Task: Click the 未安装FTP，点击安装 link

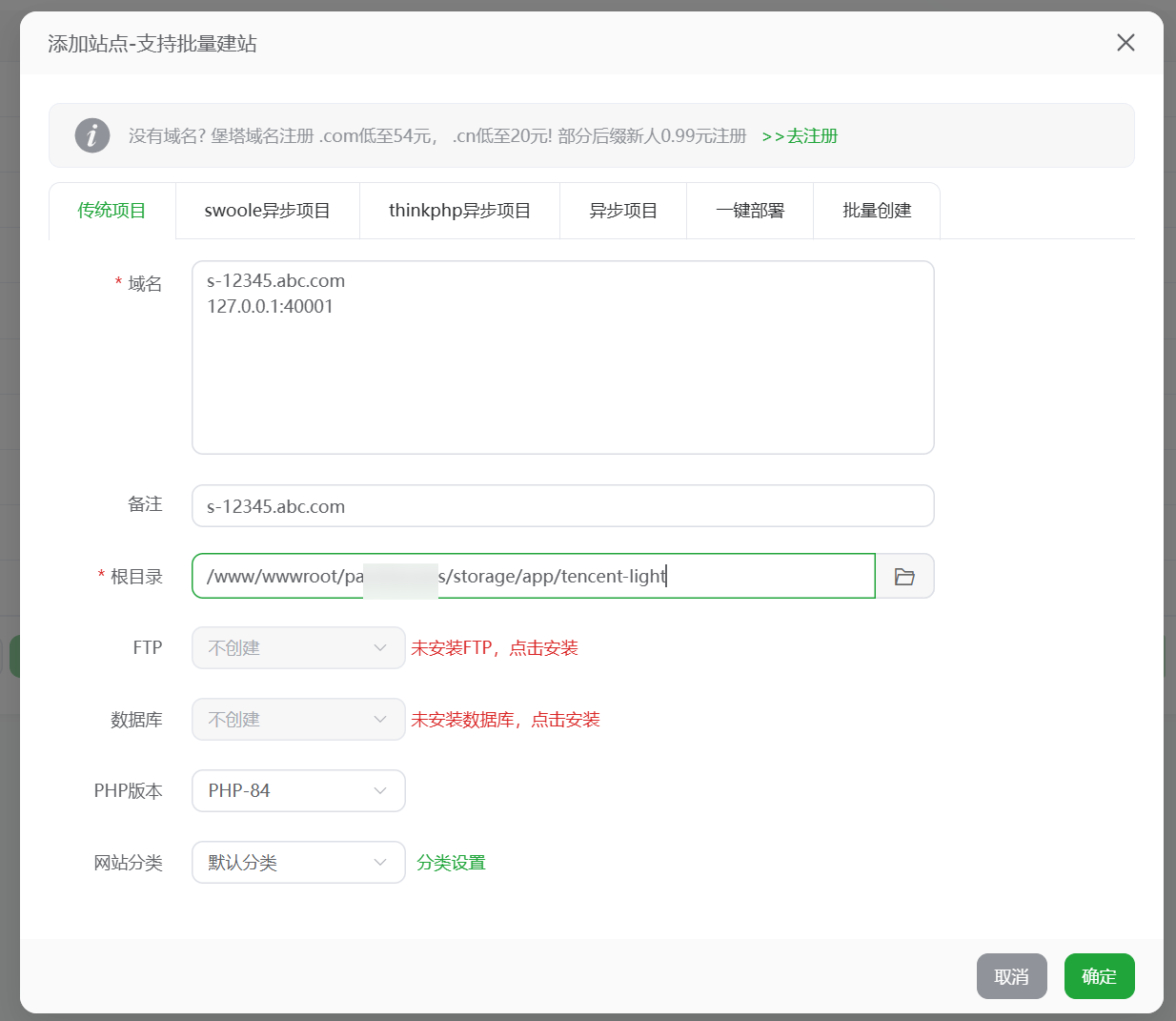Action: (495, 648)
